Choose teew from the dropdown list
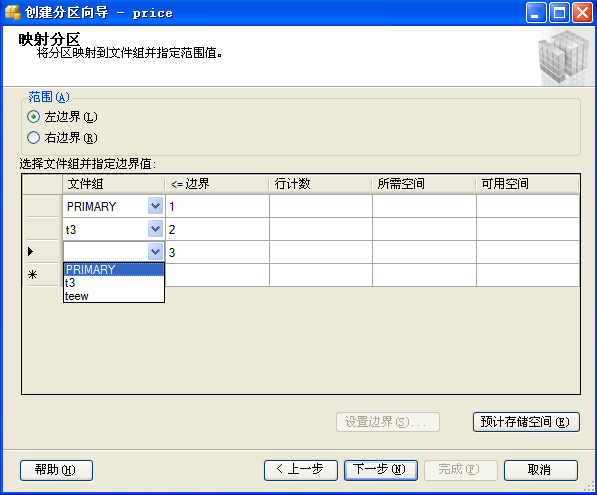This screenshot has height=495, width=597. click(x=114, y=296)
